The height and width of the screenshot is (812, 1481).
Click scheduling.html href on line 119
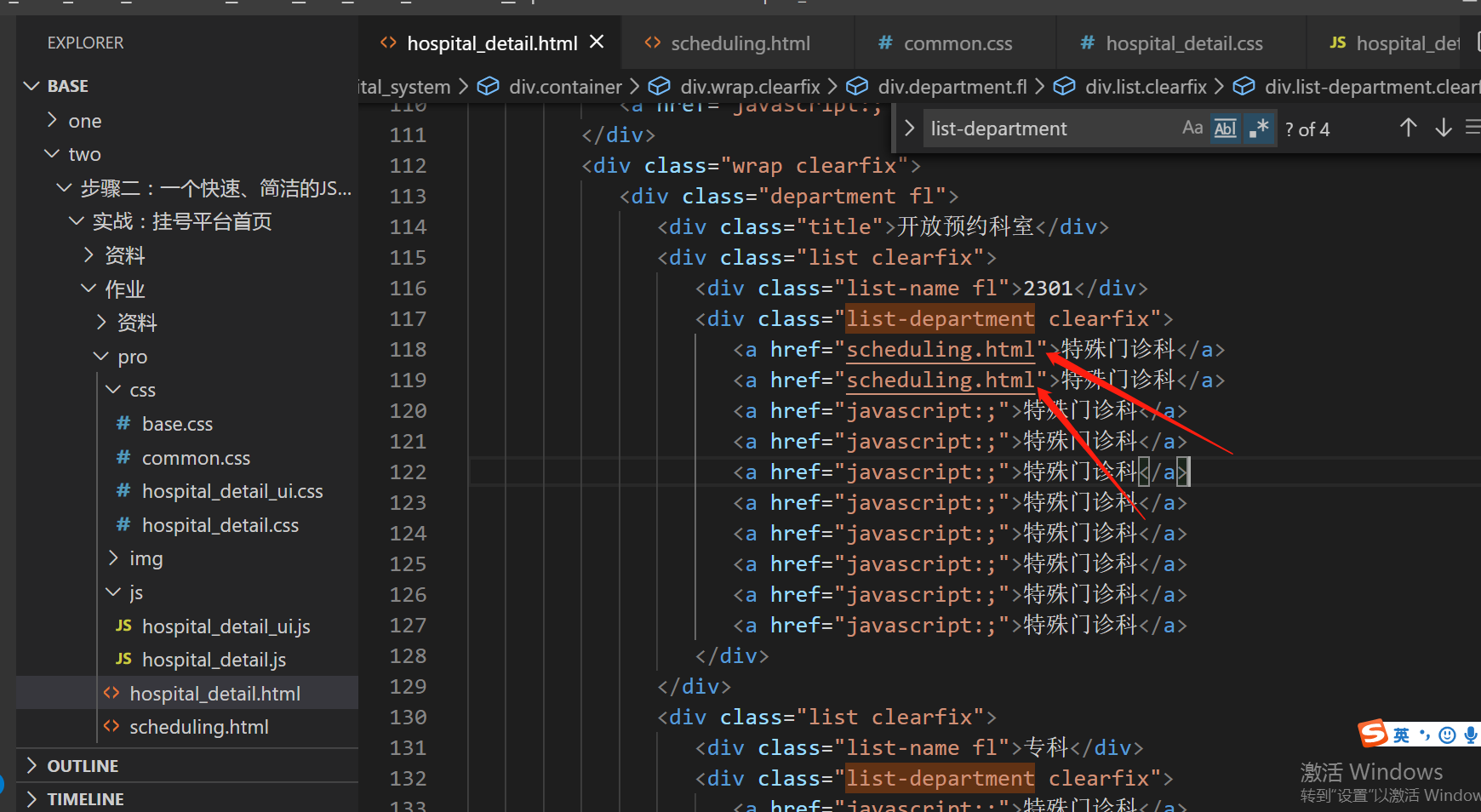click(941, 380)
